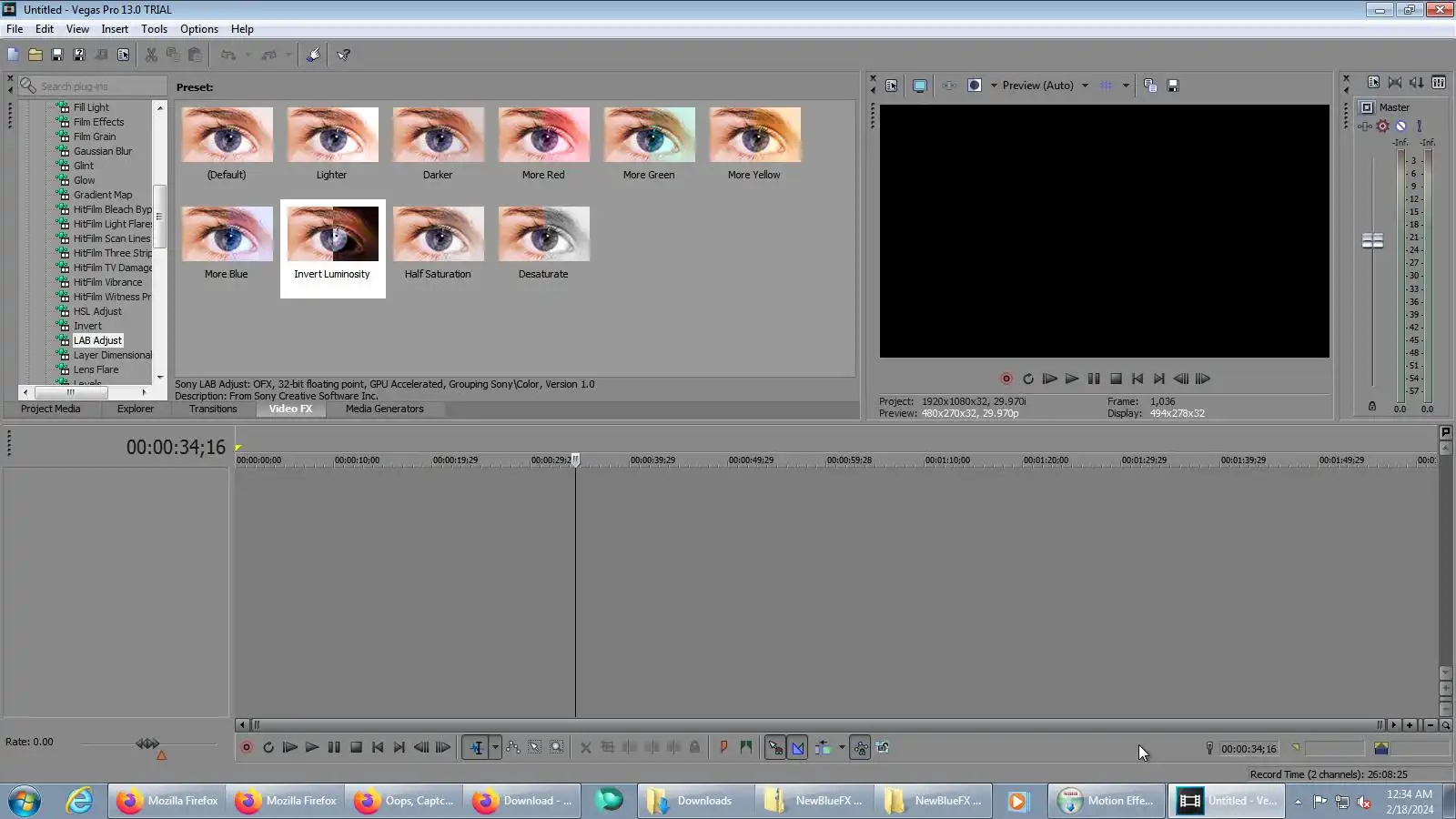Show hidden tray icons arrow
Screen dimensions: 1456x819
[1298, 802]
